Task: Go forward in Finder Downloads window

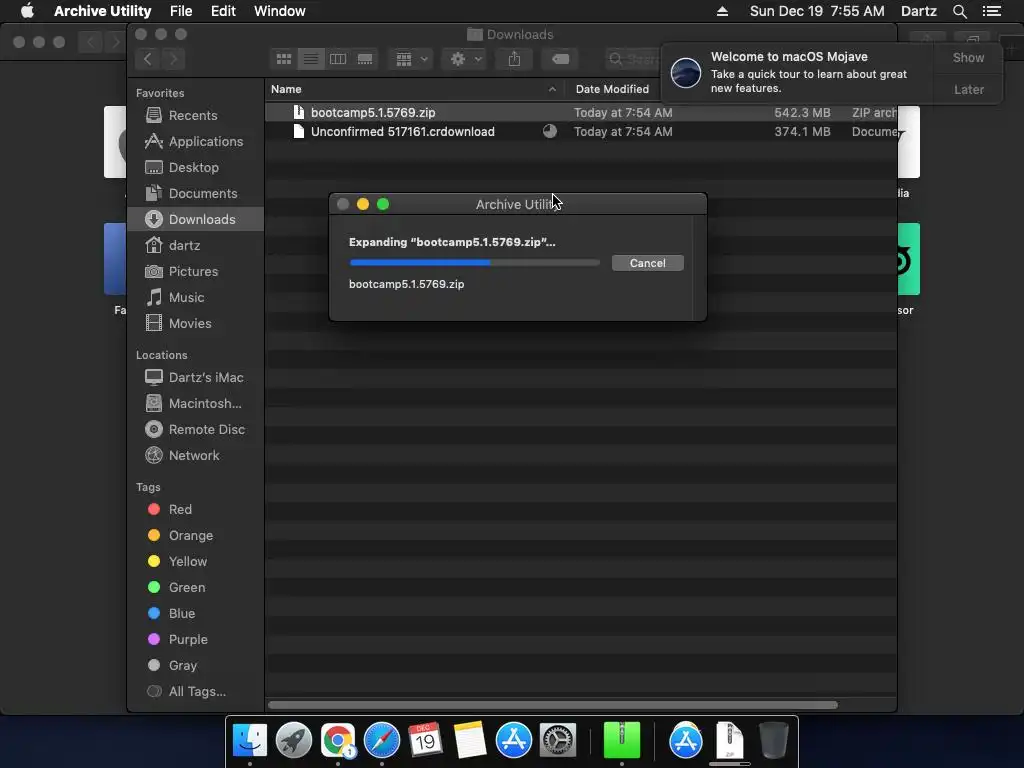Action: (173, 59)
